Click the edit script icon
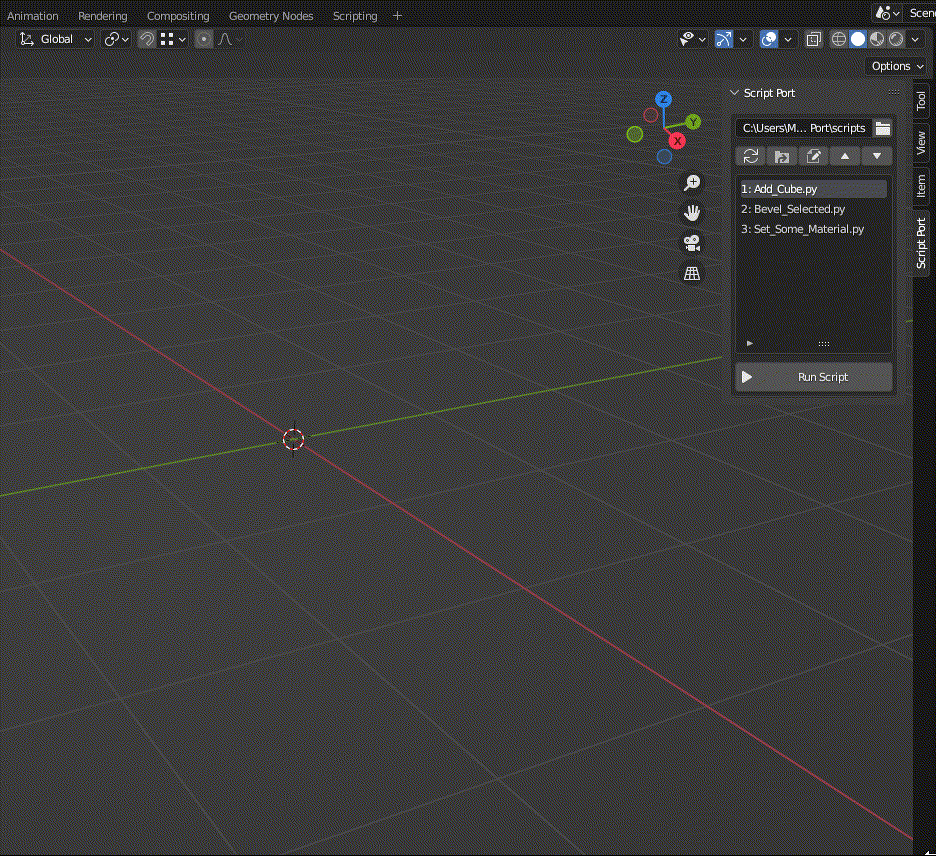 814,156
